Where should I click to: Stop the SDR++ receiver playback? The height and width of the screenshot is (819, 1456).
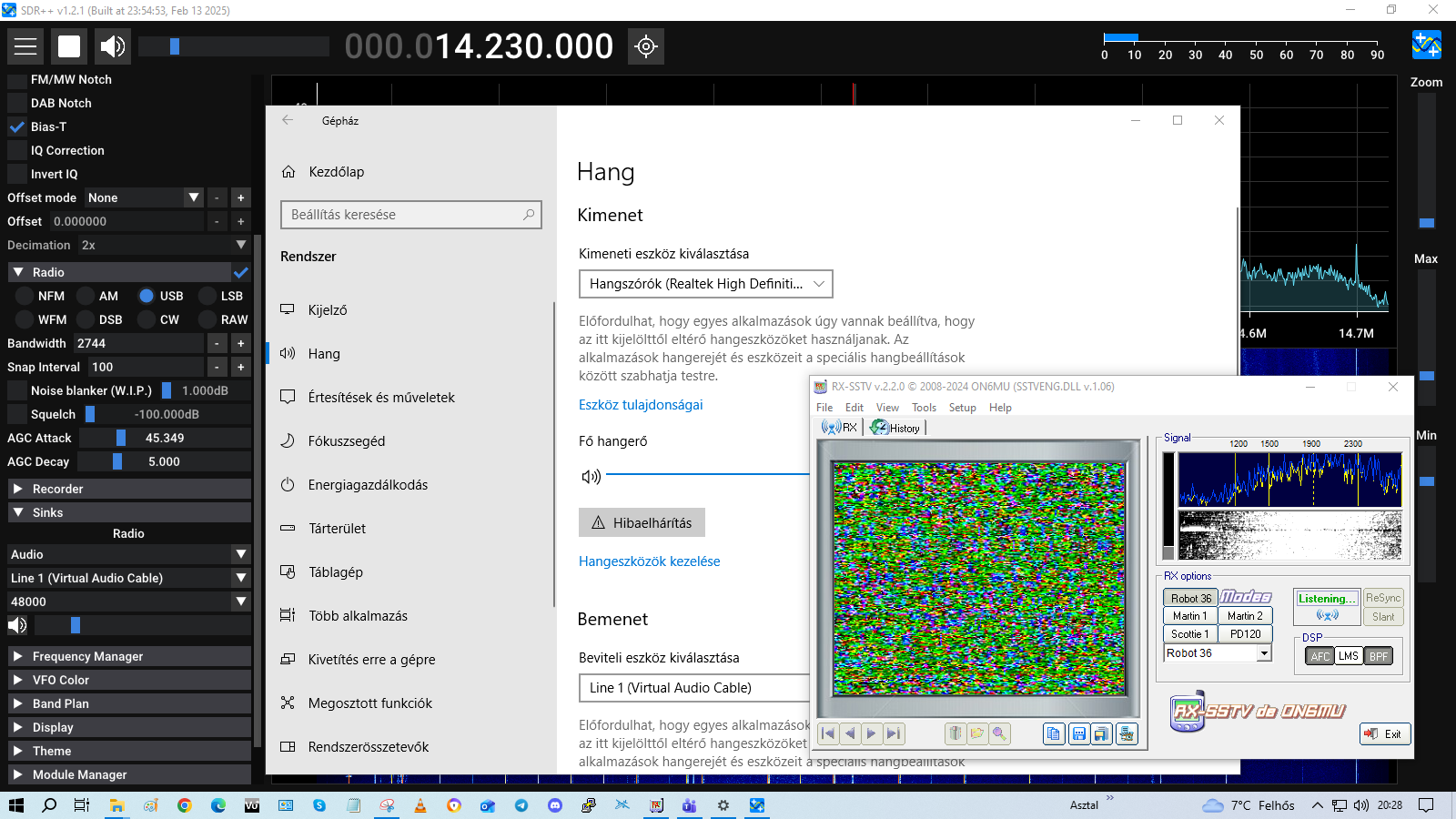click(69, 46)
